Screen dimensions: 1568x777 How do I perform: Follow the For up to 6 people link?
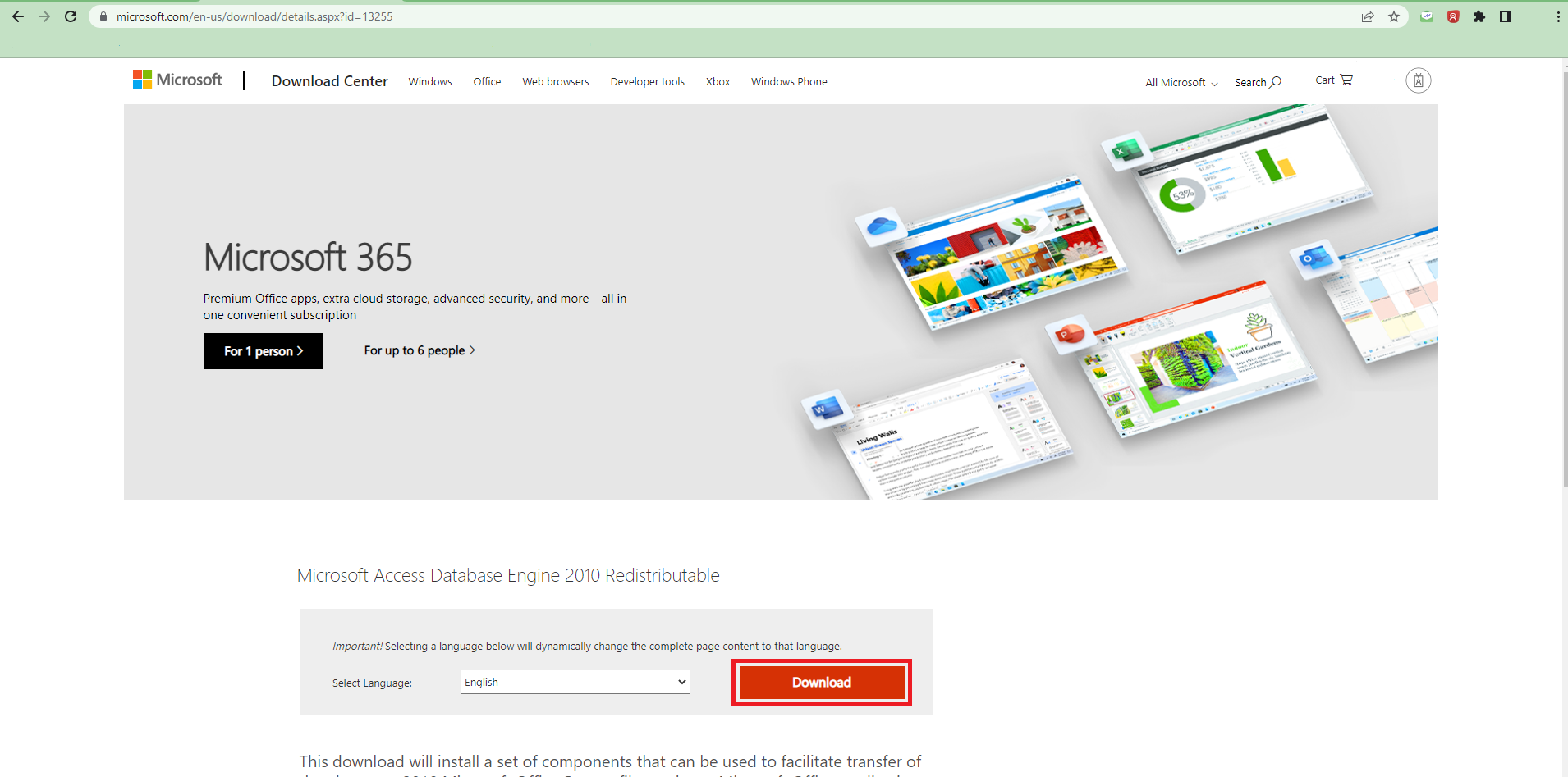[420, 350]
